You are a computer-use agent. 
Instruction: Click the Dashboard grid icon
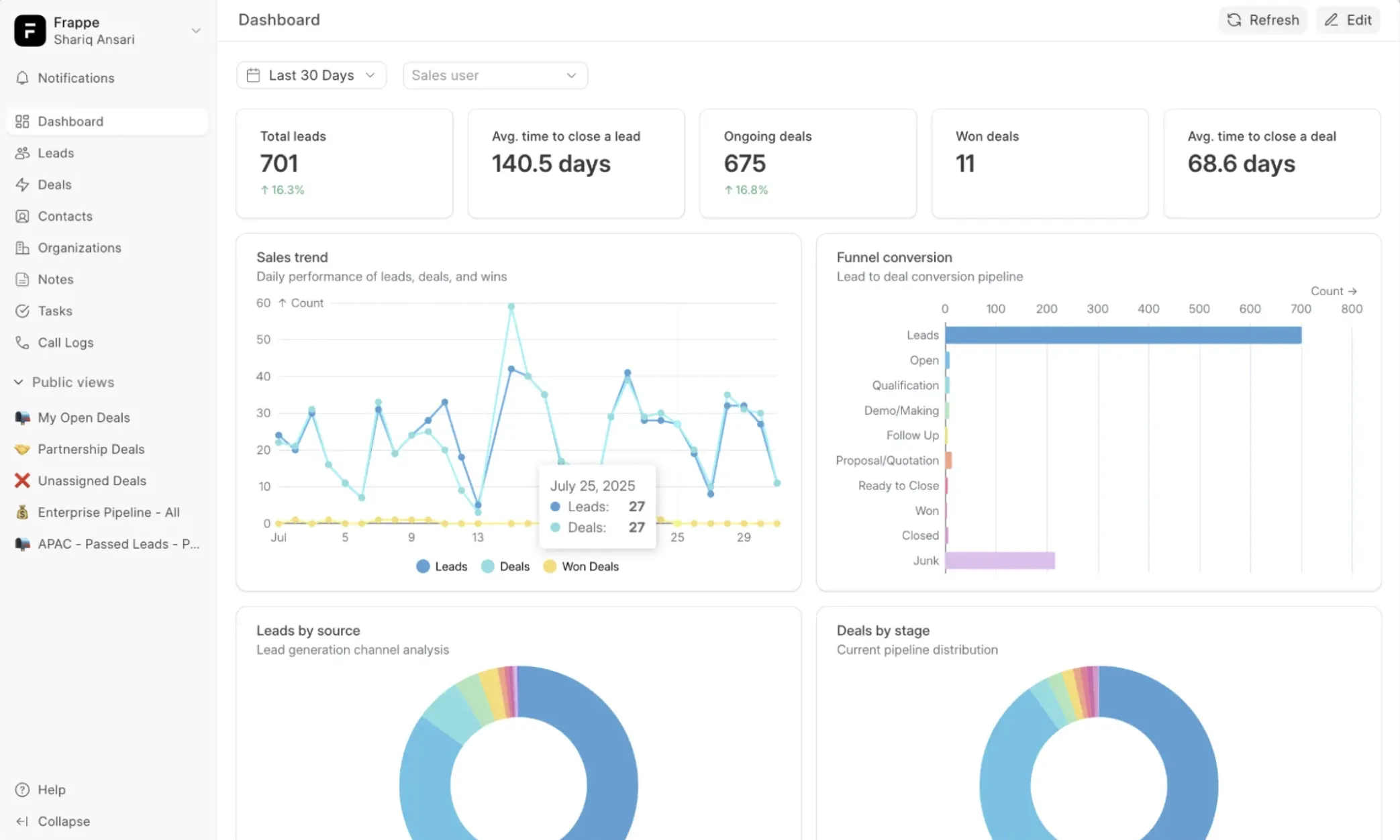pos(22,121)
